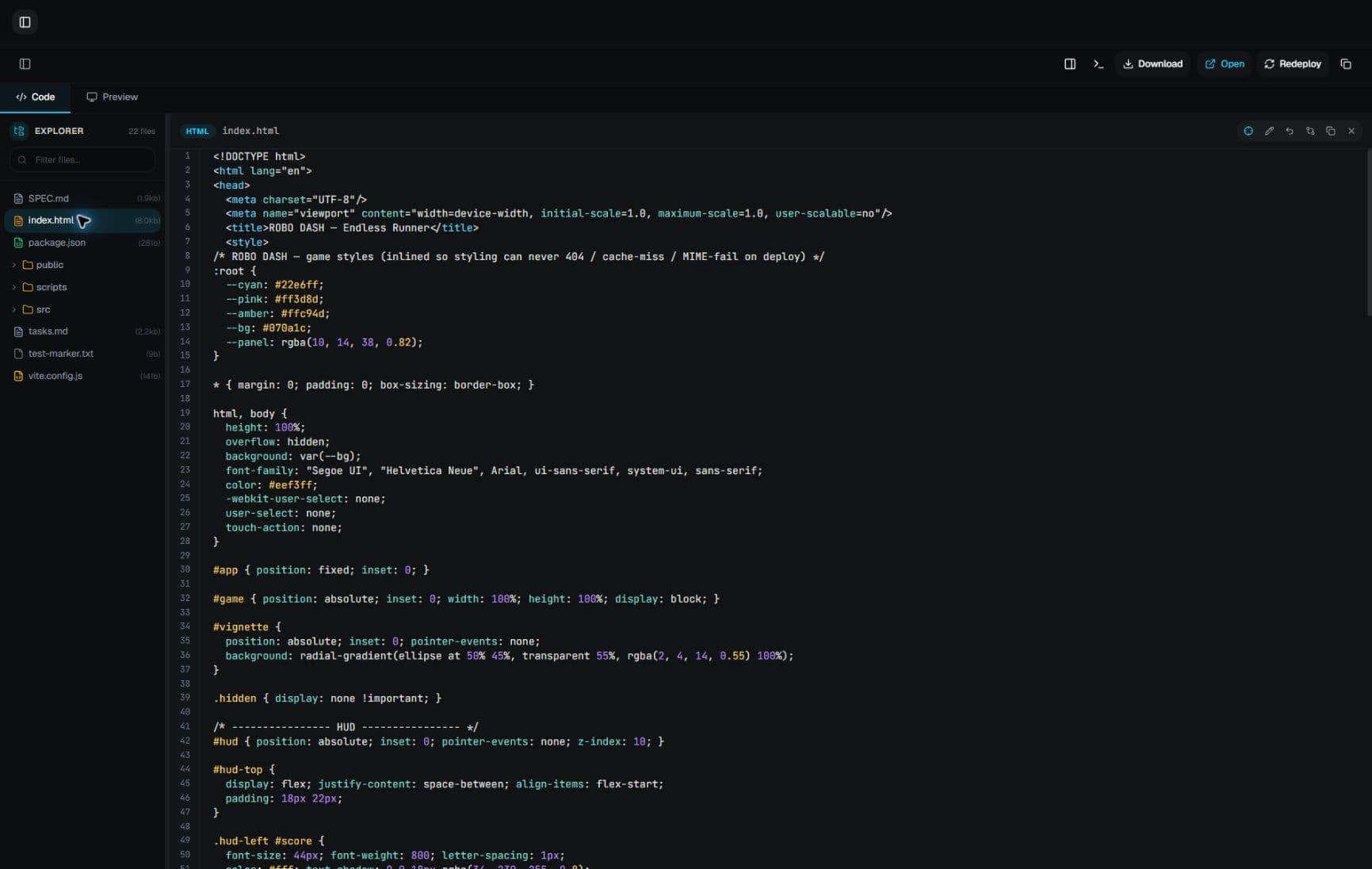Switch to the Preview tab
The width and height of the screenshot is (1372, 869).
pos(112,97)
